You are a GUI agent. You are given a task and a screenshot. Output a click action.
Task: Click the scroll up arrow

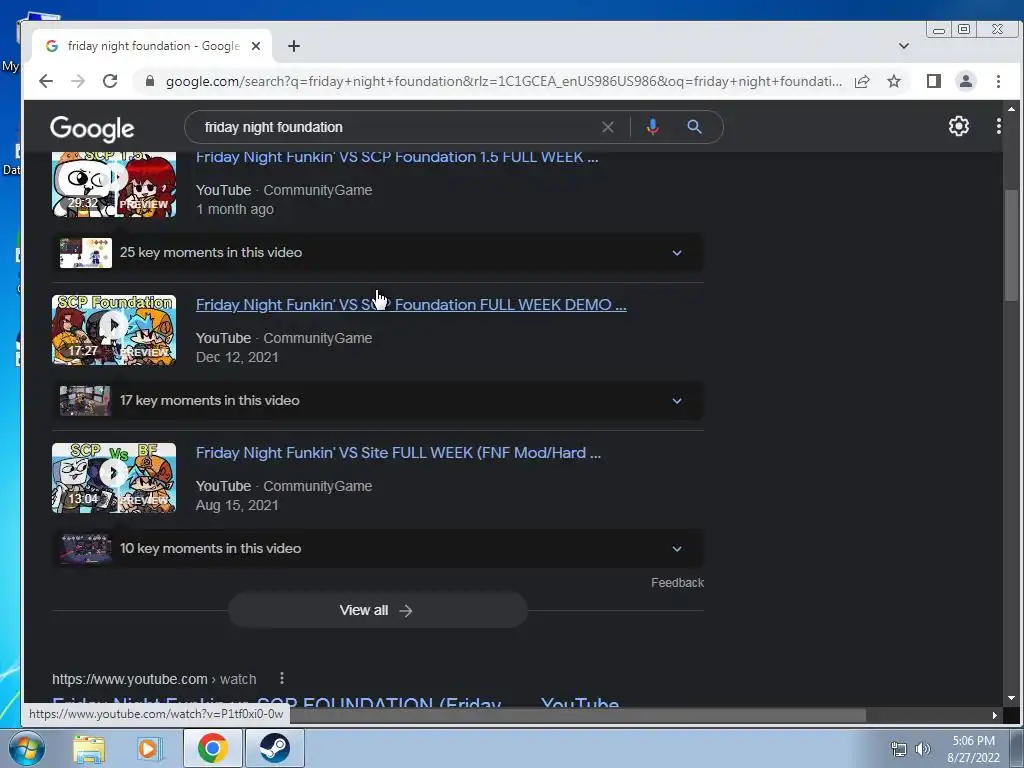[x=1011, y=109]
